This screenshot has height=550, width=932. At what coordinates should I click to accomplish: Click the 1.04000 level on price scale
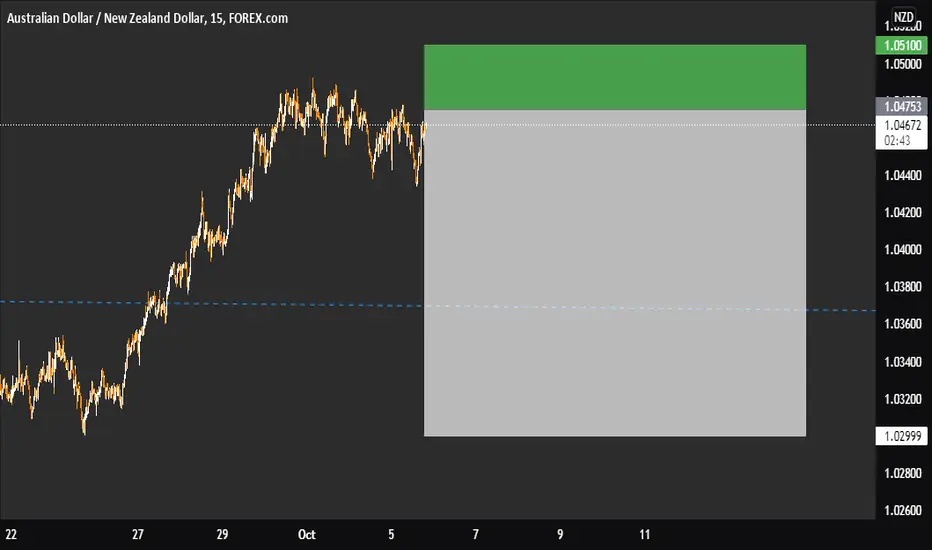[x=902, y=250]
